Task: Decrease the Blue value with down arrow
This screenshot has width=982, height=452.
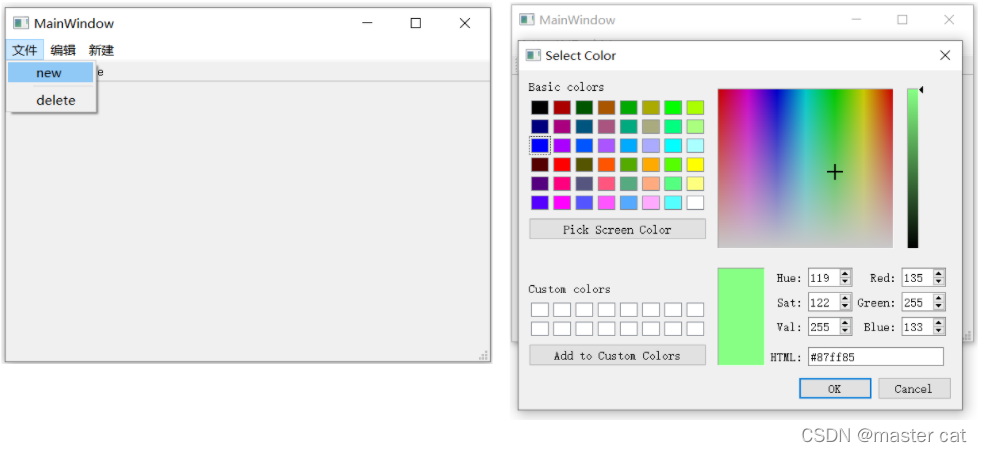Action: (x=939, y=331)
